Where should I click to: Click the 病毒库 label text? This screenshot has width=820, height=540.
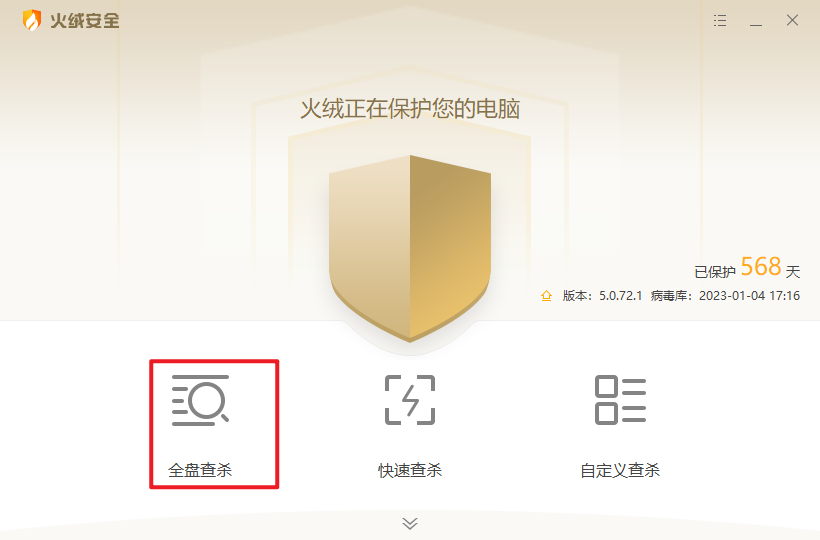click(x=669, y=296)
